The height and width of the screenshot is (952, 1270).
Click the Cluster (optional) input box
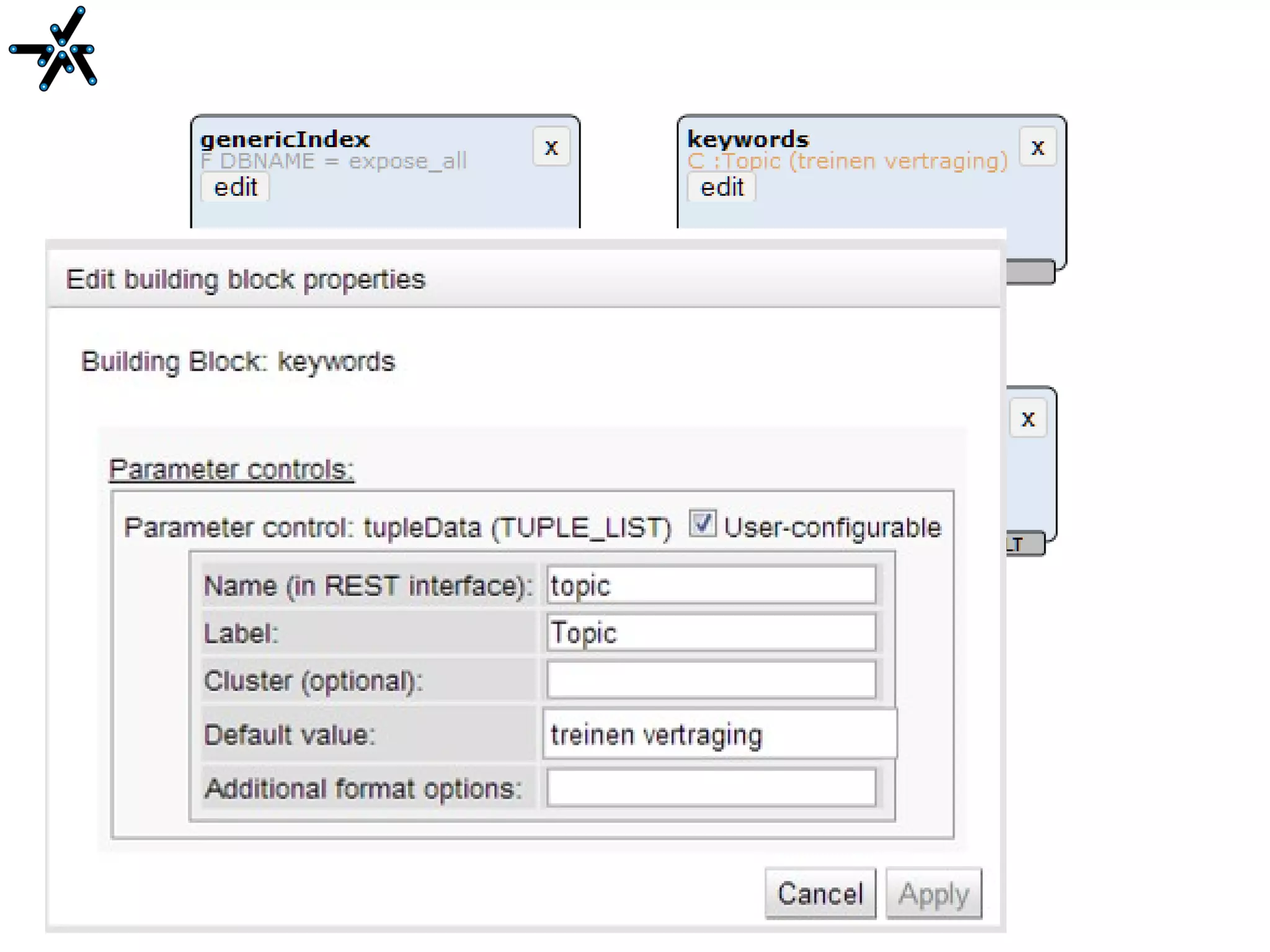coord(711,680)
